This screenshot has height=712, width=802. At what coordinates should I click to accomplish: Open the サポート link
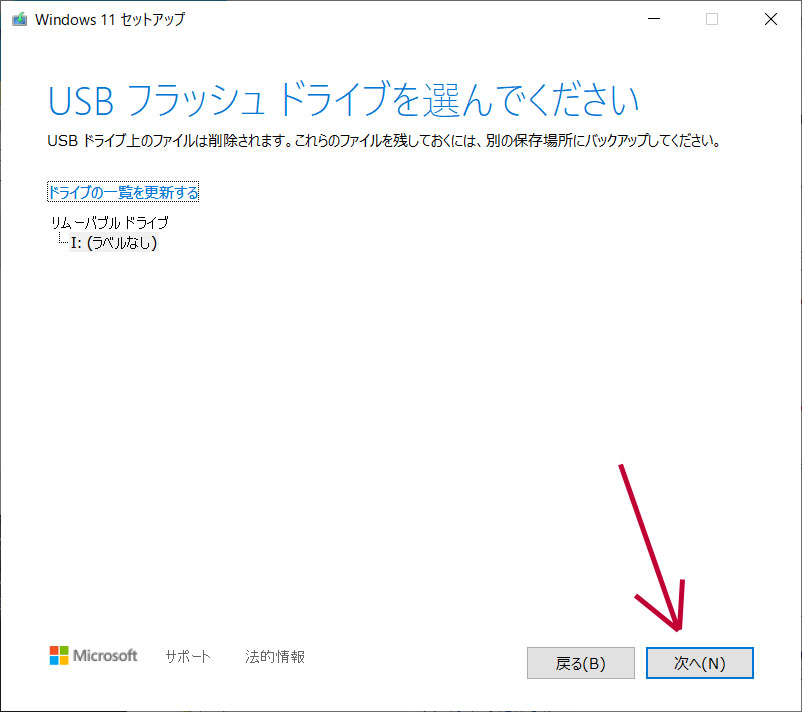coord(188,657)
